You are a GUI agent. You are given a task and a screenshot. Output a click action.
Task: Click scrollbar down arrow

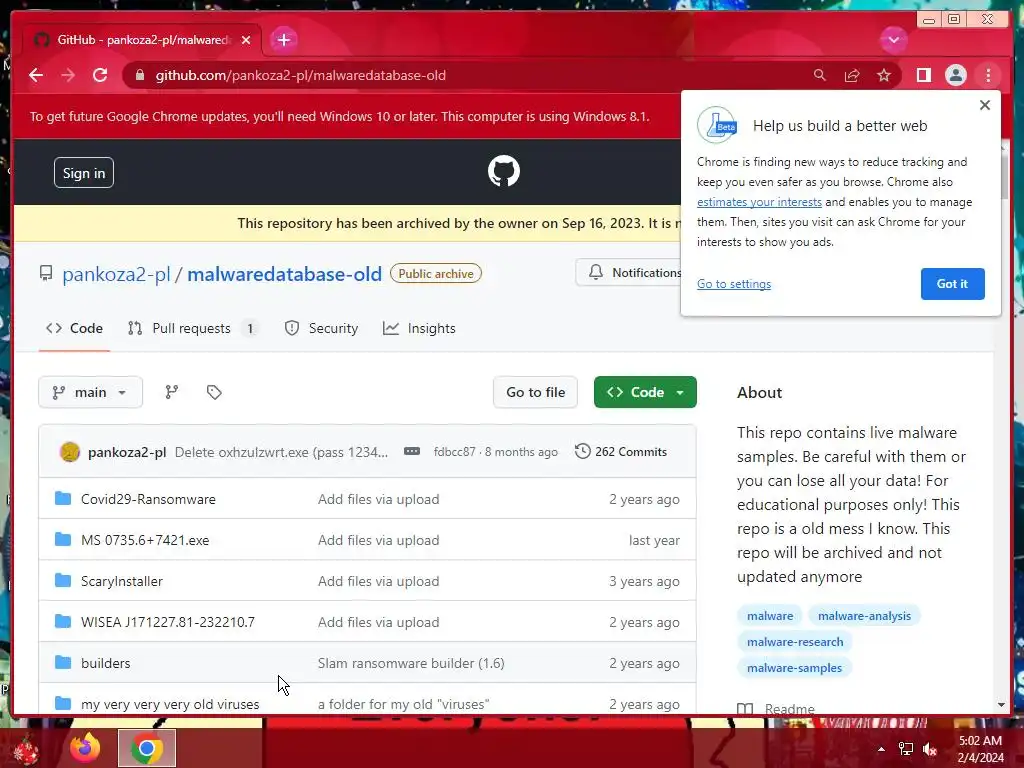(1002, 705)
